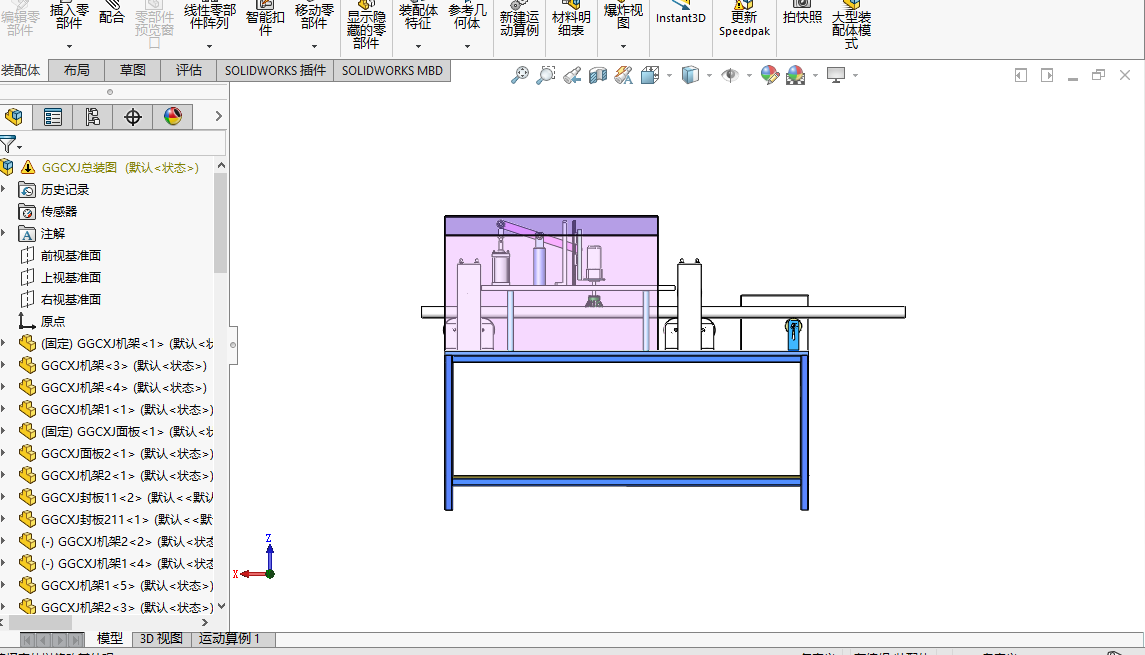Select 原点 origin item
1145x655 pixels.
click(x=53, y=321)
